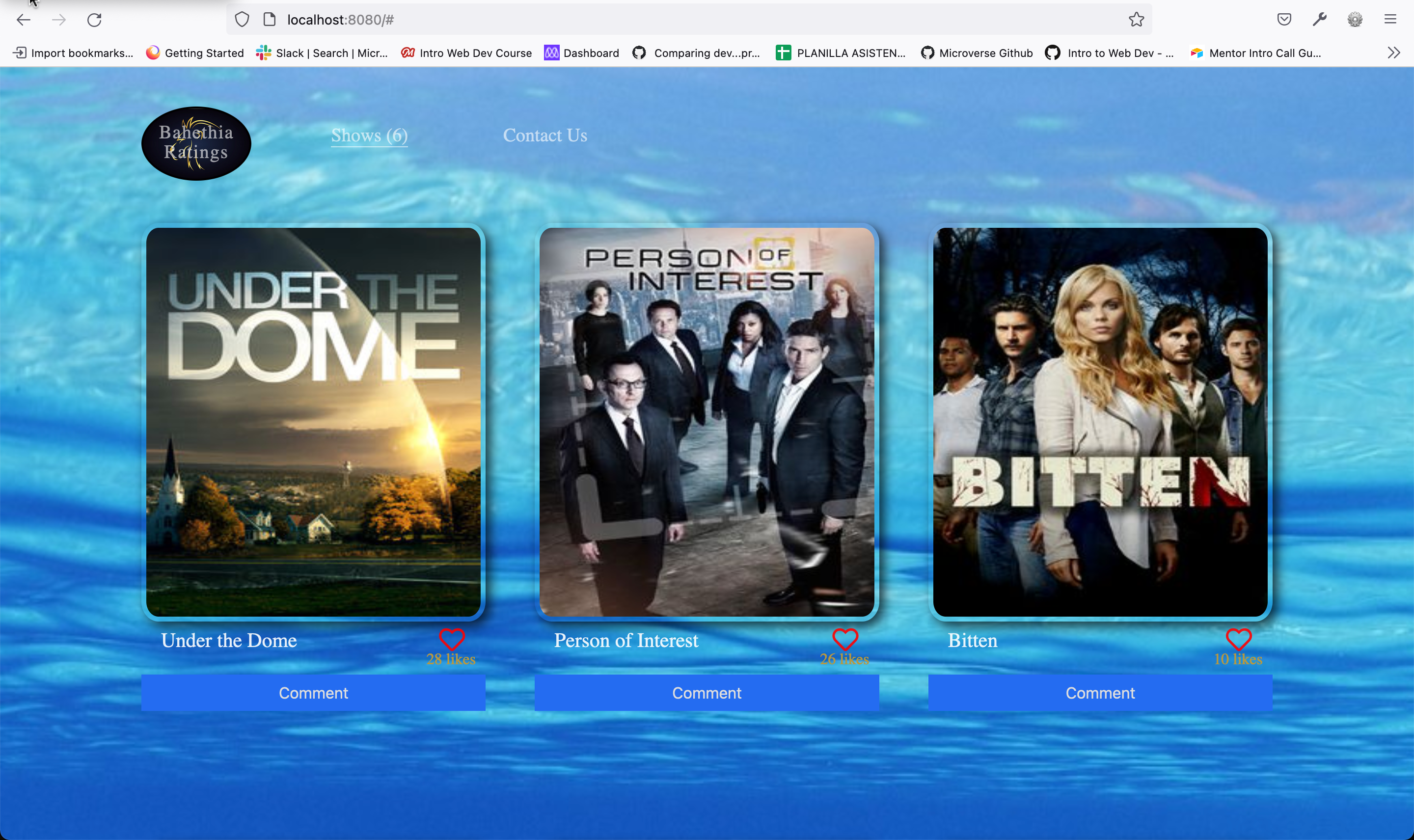Open the Dashboard bookmark

pyautogui.click(x=582, y=53)
